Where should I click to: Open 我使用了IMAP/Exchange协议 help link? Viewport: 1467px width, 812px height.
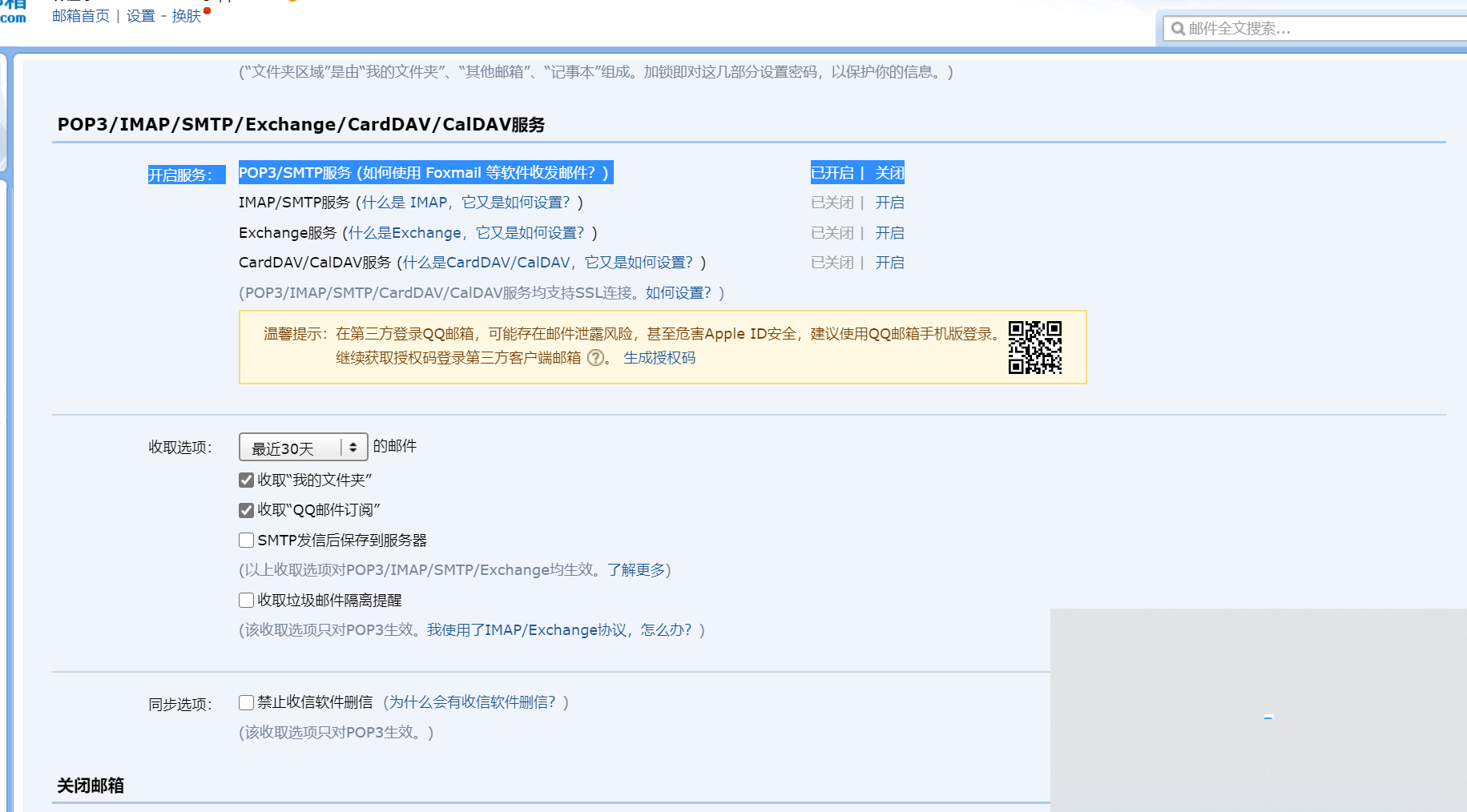tap(559, 630)
